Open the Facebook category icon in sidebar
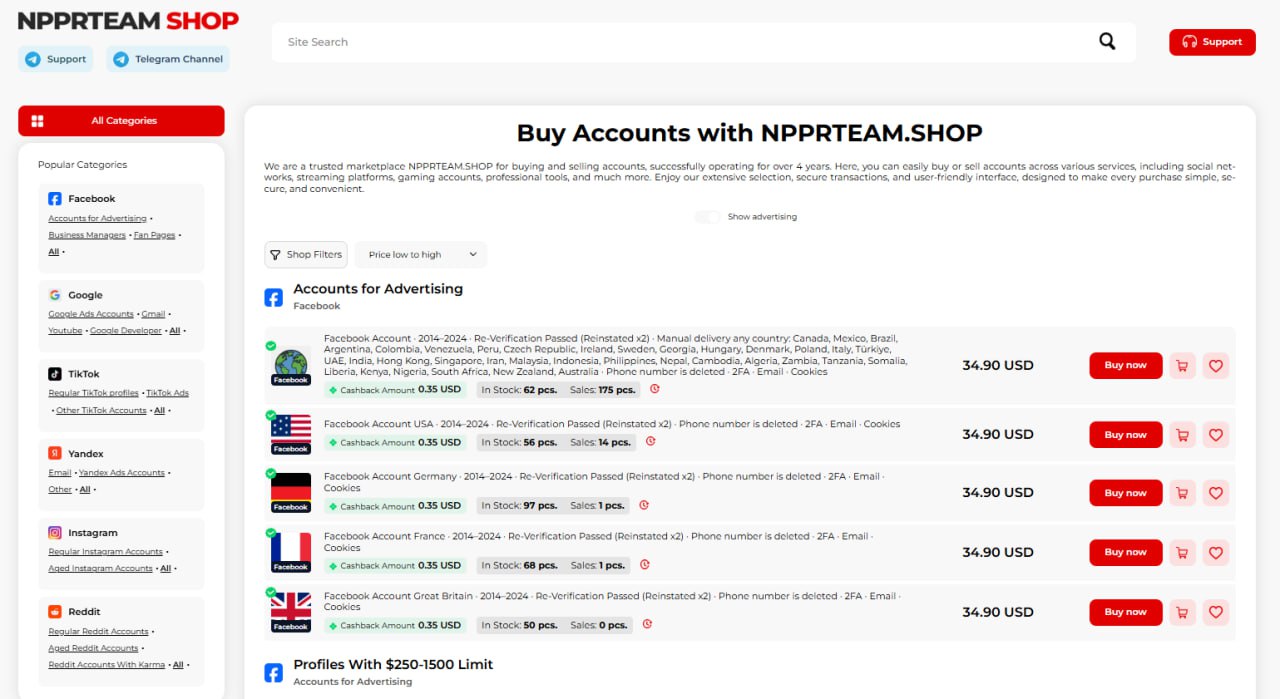 coord(55,199)
